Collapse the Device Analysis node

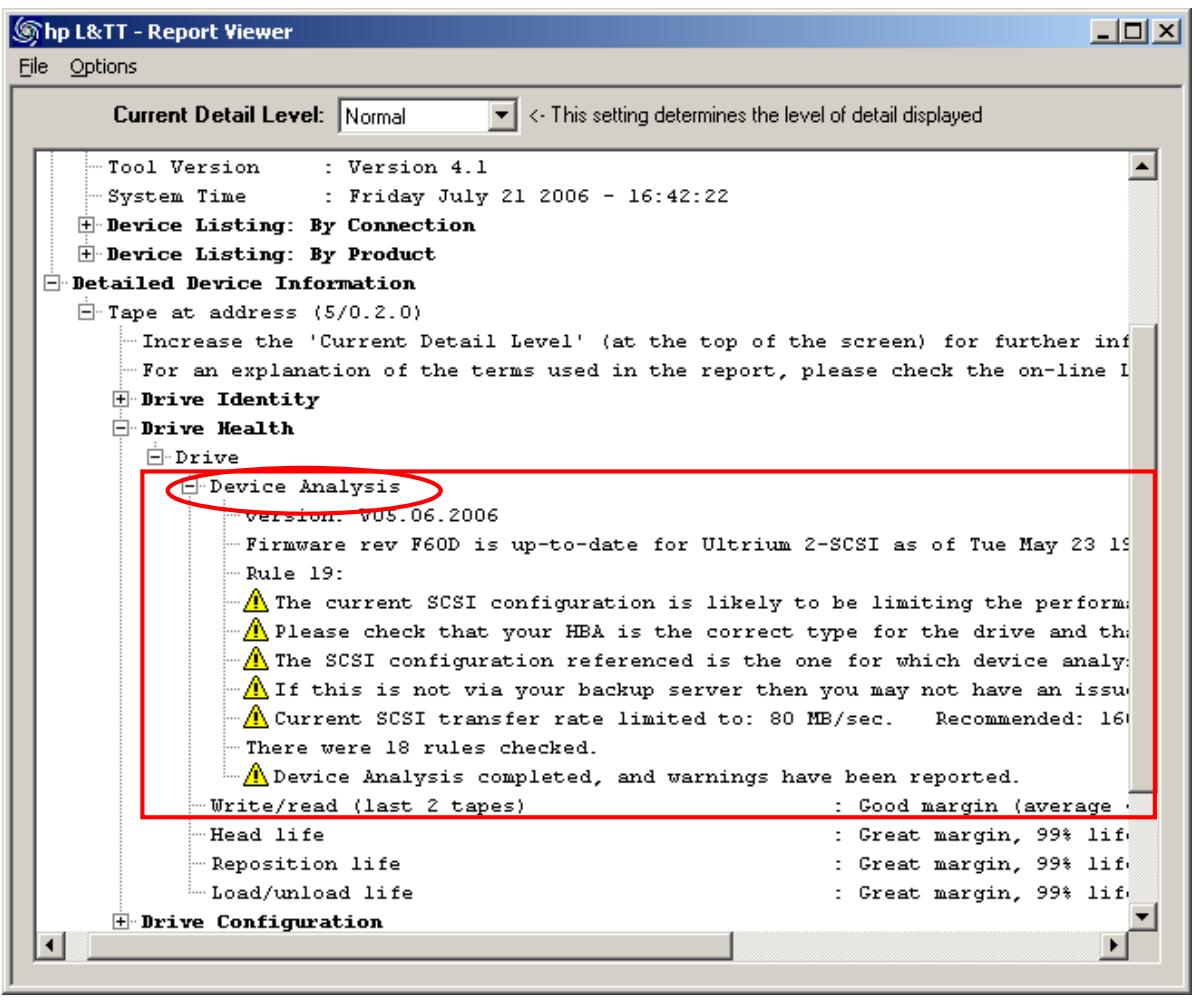(x=190, y=486)
